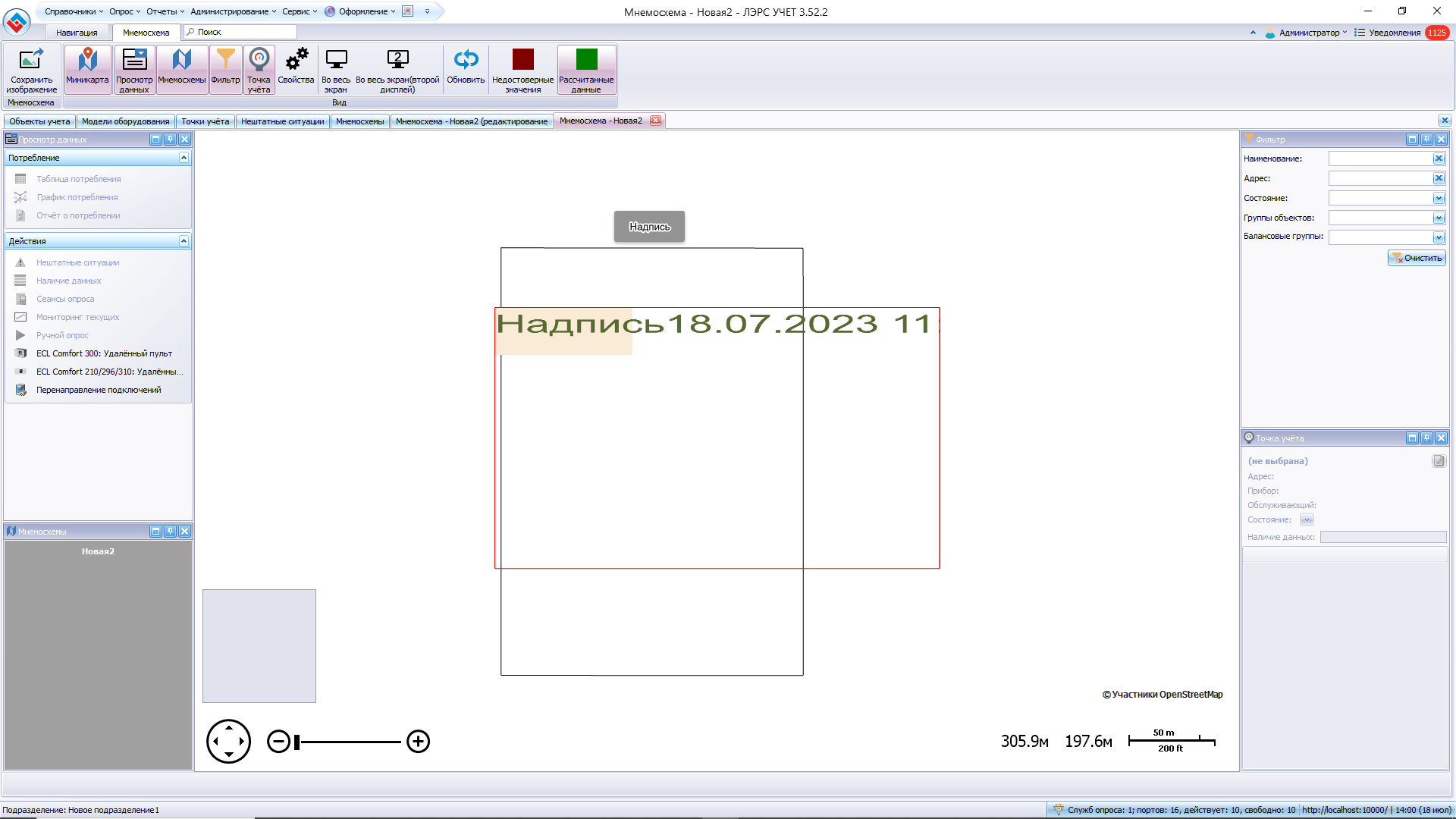Click the Очистить filter button
1456x819 pixels.
[x=1416, y=259]
